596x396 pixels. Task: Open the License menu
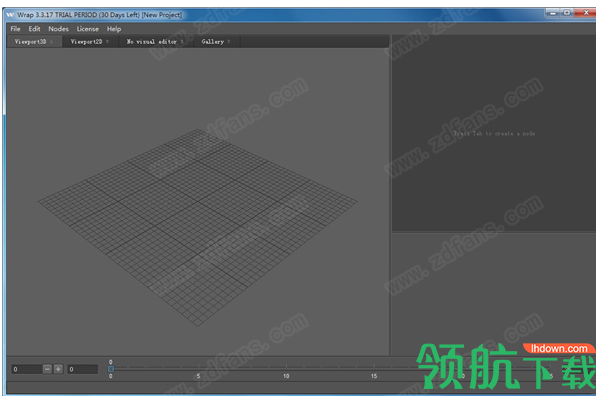[x=87, y=29]
